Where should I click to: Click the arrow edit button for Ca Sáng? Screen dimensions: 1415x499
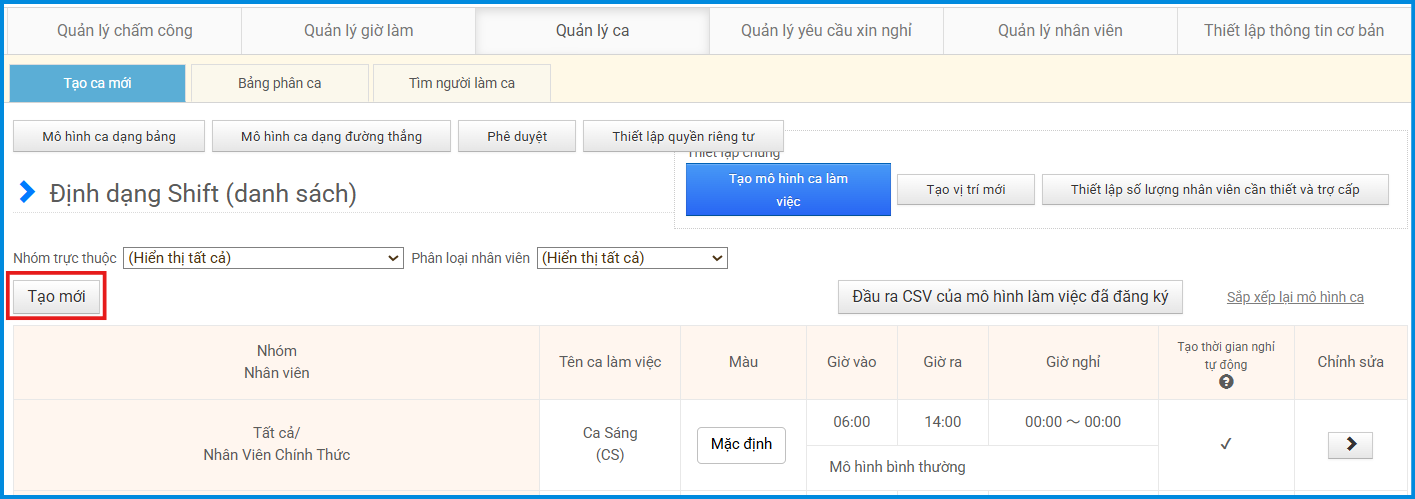[x=1350, y=445]
